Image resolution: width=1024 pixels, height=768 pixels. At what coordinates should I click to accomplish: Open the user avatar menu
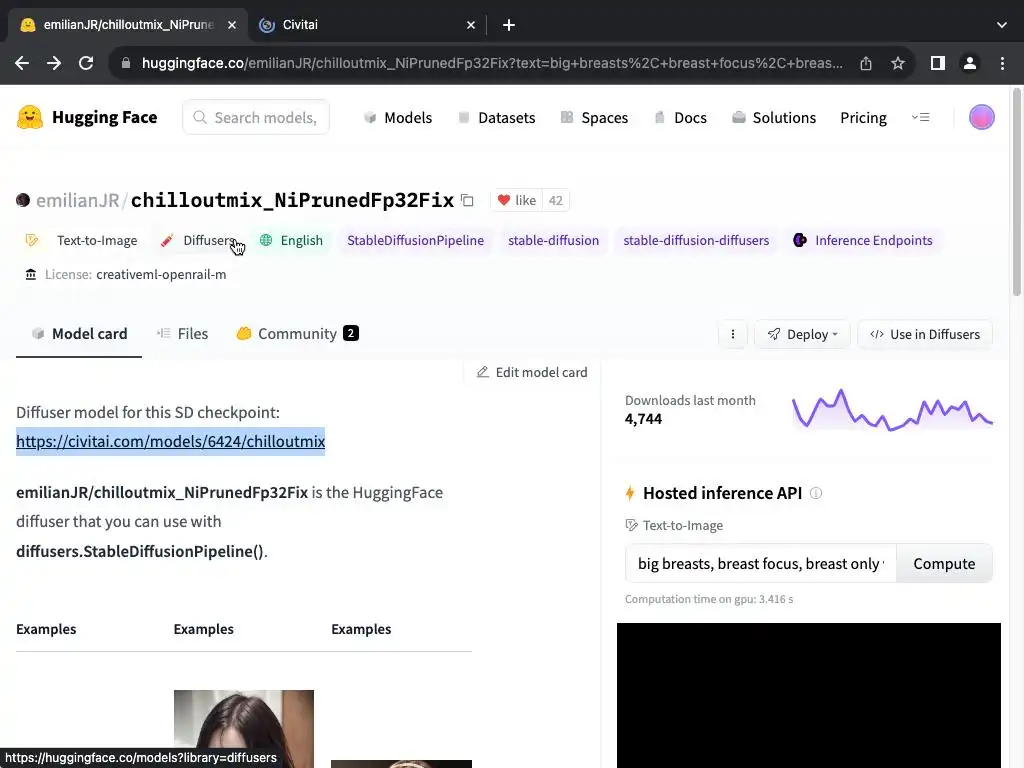[982, 118]
